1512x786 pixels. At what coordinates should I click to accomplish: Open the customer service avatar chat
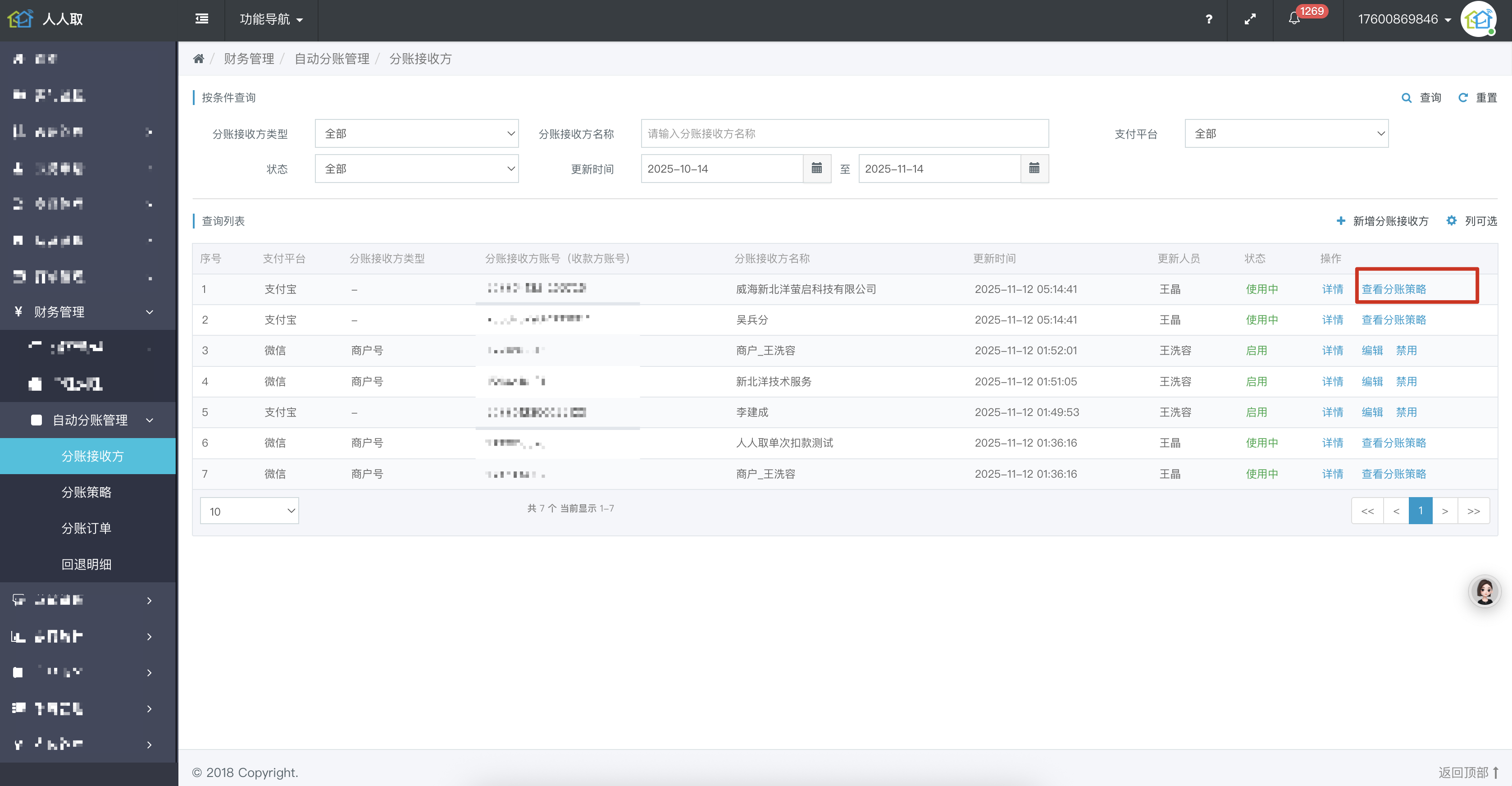click(x=1485, y=591)
